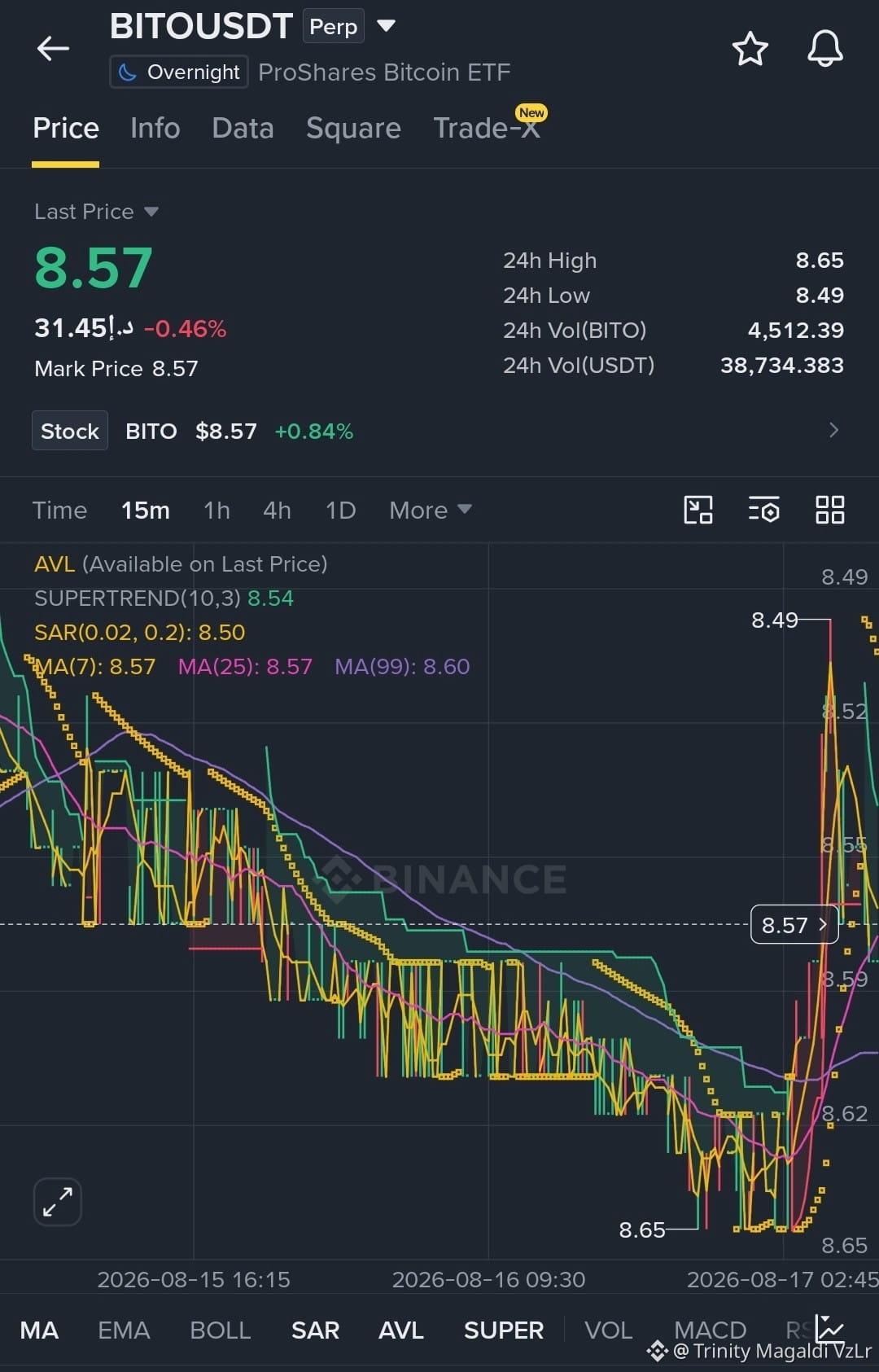
Task: Toggle the SUPER indicator
Action: coord(503,1330)
